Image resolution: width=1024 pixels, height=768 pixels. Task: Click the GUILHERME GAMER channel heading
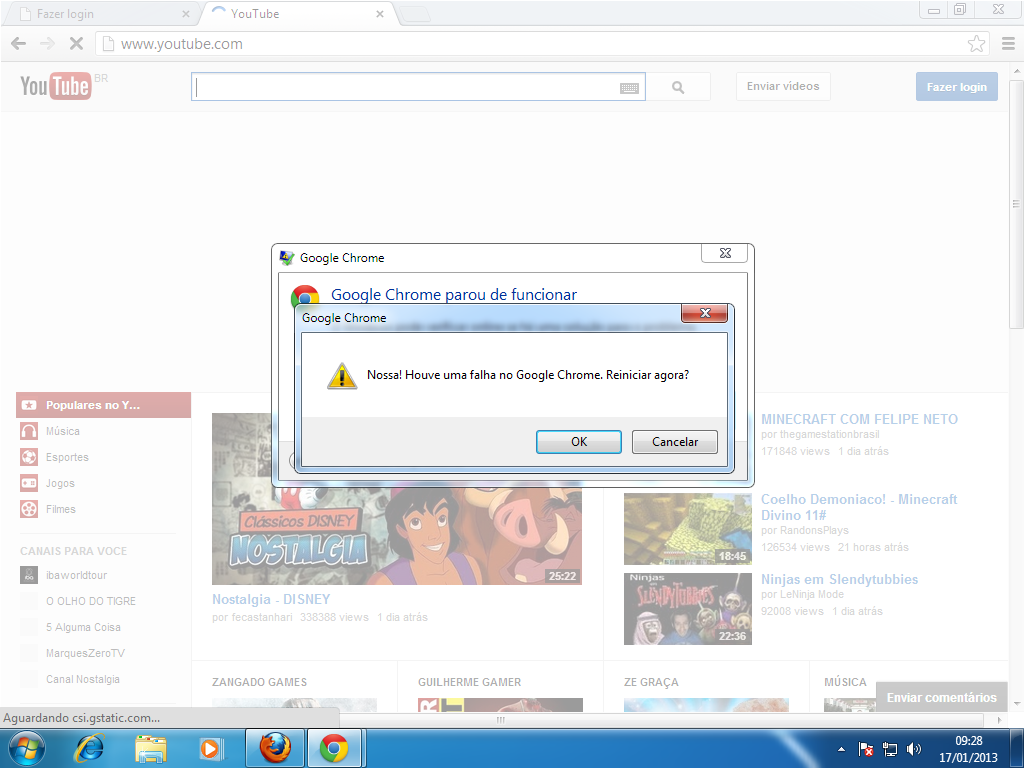click(x=470, y=682)
